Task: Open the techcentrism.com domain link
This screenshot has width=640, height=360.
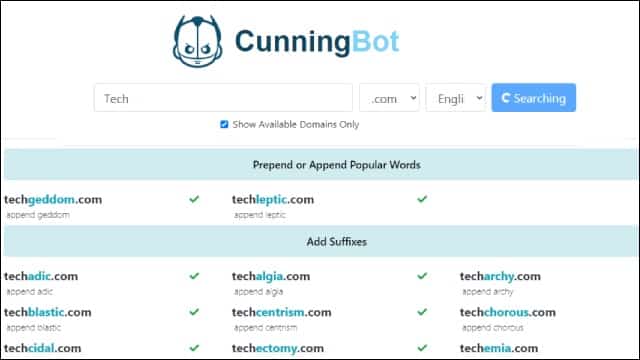Action: [x=281, y=312]
